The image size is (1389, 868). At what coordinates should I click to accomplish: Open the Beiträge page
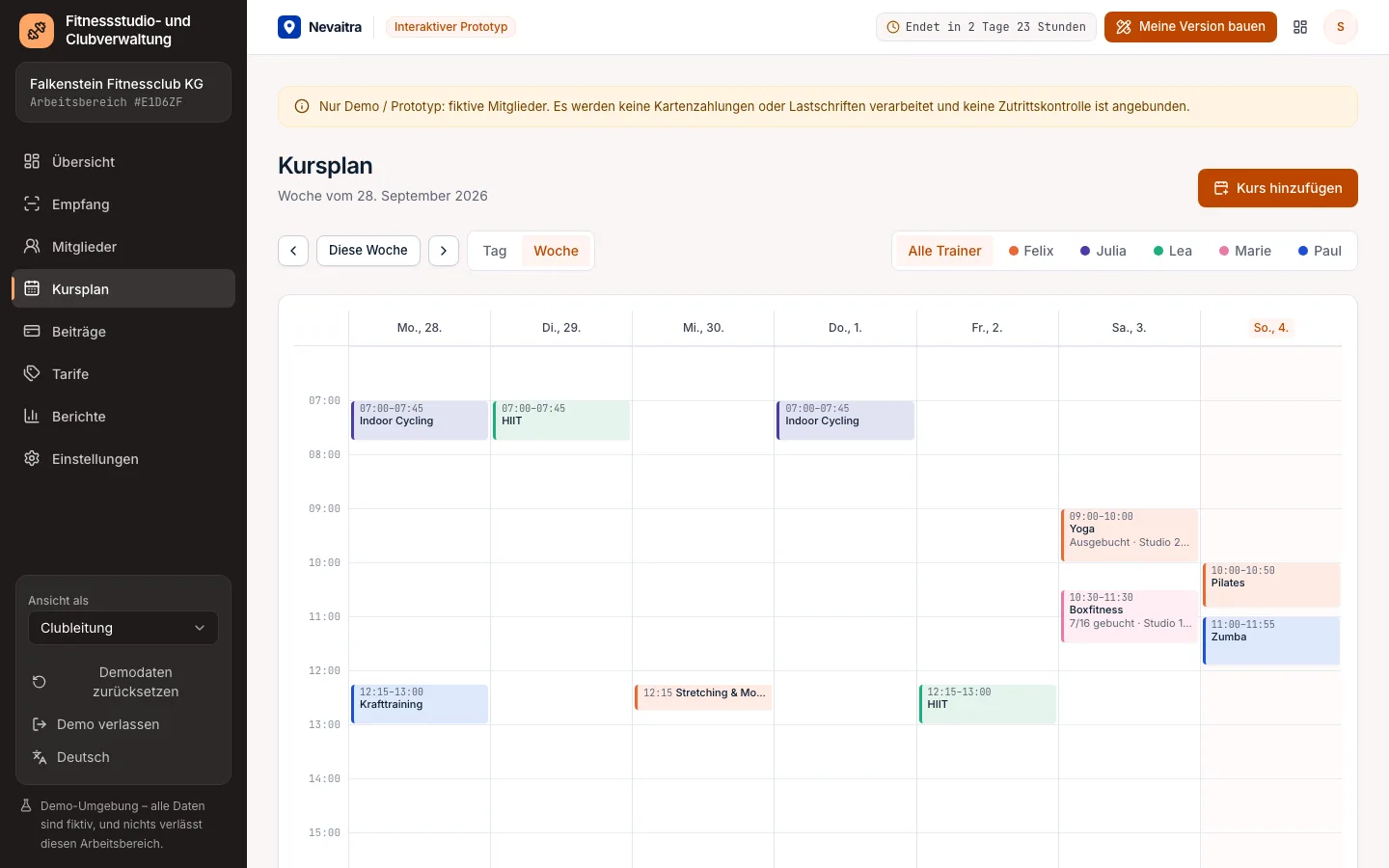click(x=123, y=331)
